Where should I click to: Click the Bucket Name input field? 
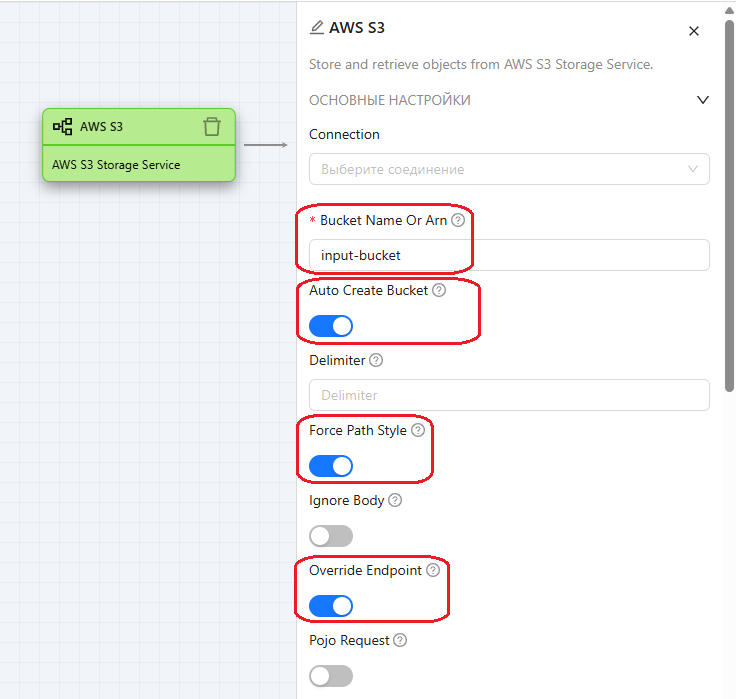tap(509, 255)
